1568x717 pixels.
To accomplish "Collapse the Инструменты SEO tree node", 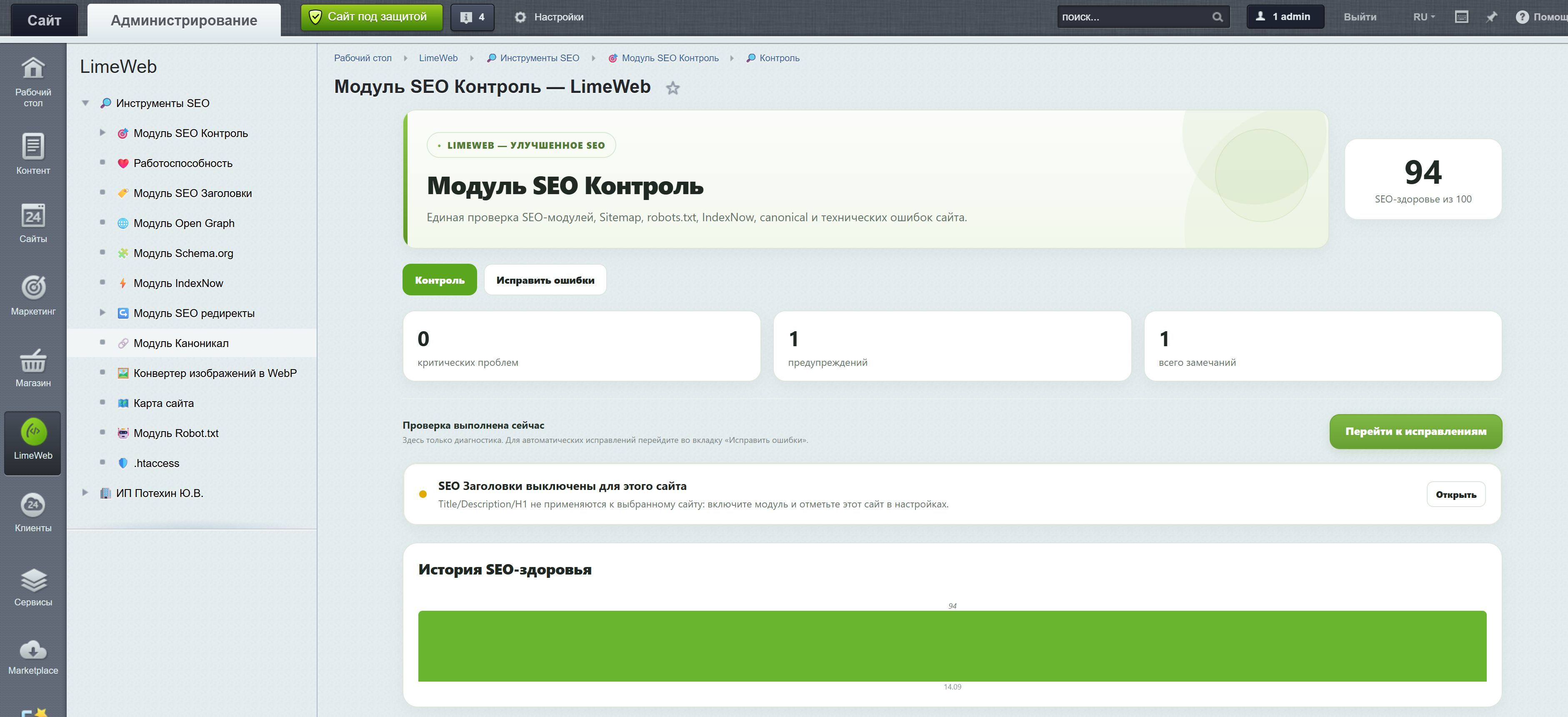I will click(x=85, y=103).
